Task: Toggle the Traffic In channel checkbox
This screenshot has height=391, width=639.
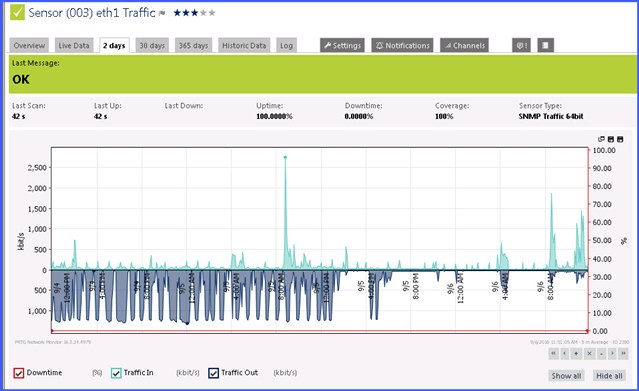Action: coord(116,373)
